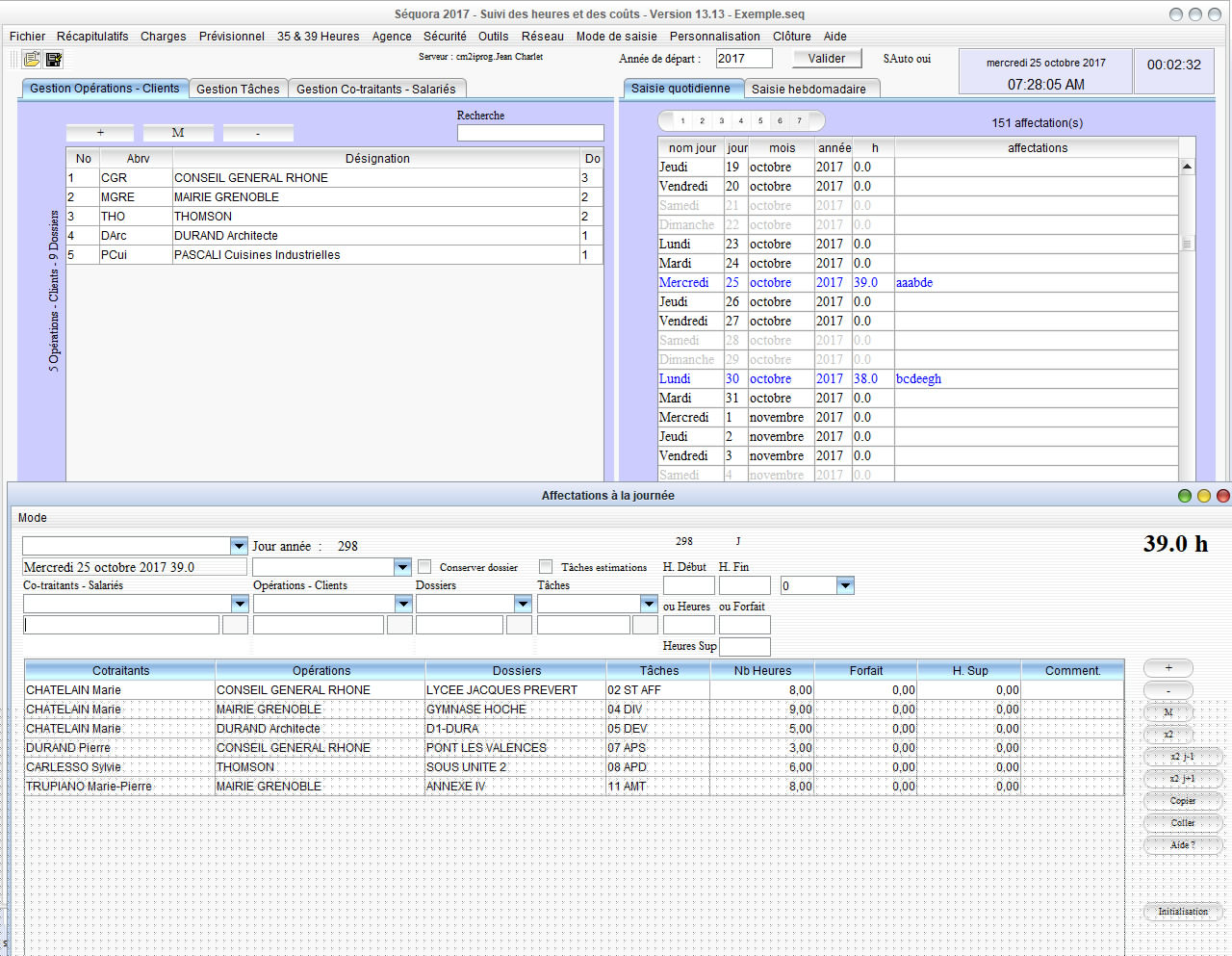Click the yellow button on Affectations window
1232x956 pixels.
point(1203,496)
